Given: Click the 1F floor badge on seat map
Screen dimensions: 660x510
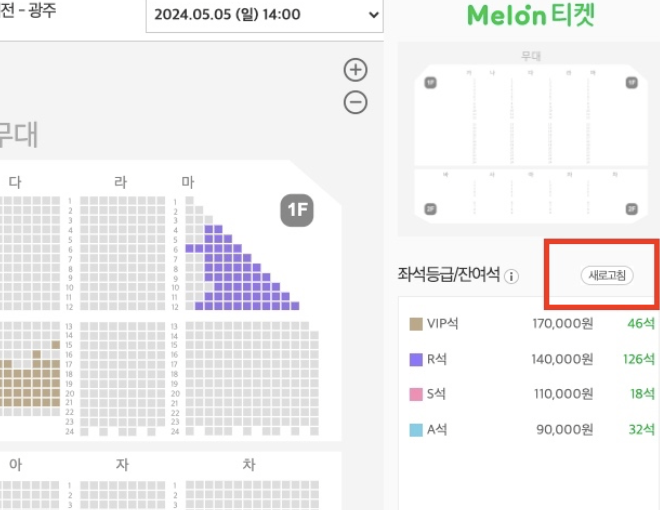Looking at the screenshot, I should 297,210.
